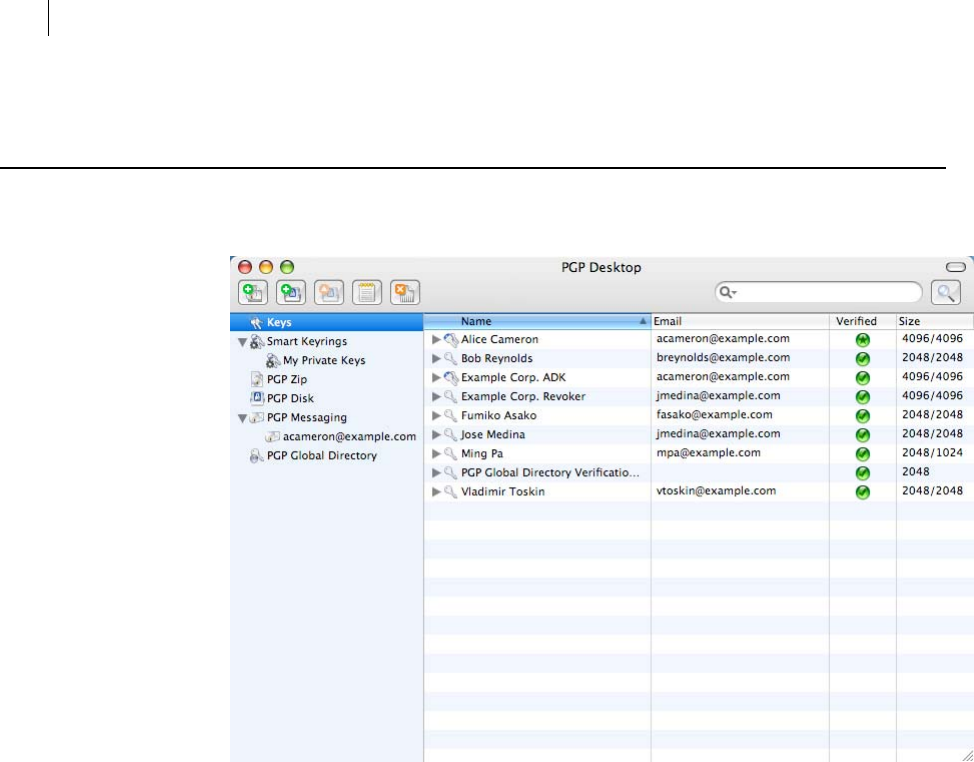Open the notepad toolbar icon

coord(367,293)
